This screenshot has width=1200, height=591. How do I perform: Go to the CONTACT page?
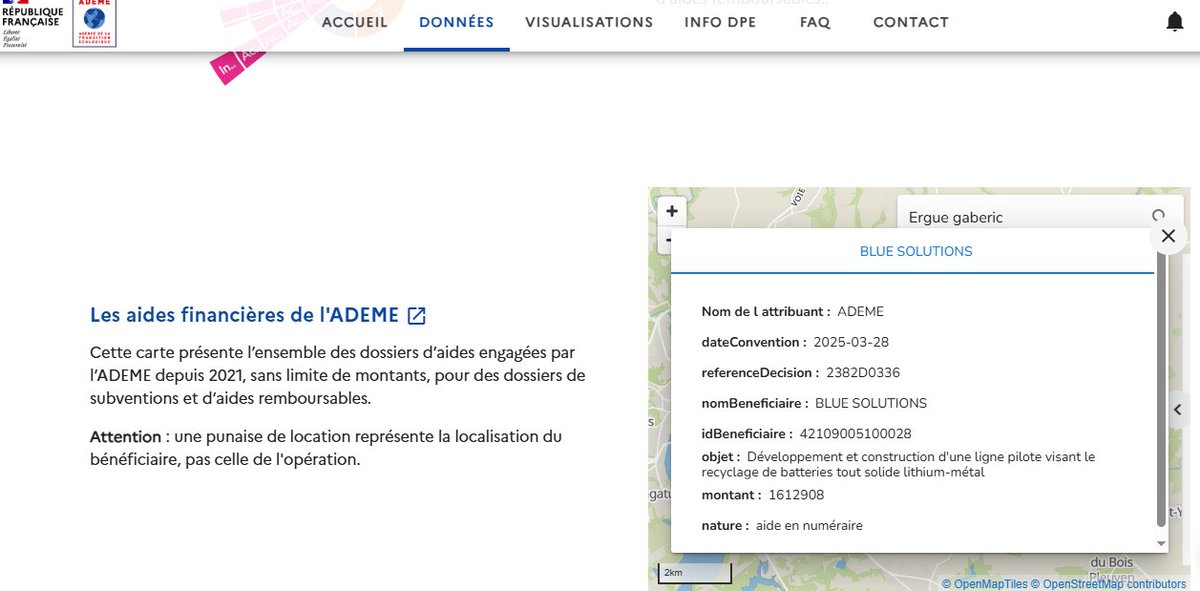pyautogui.click(x=911, y=22)
